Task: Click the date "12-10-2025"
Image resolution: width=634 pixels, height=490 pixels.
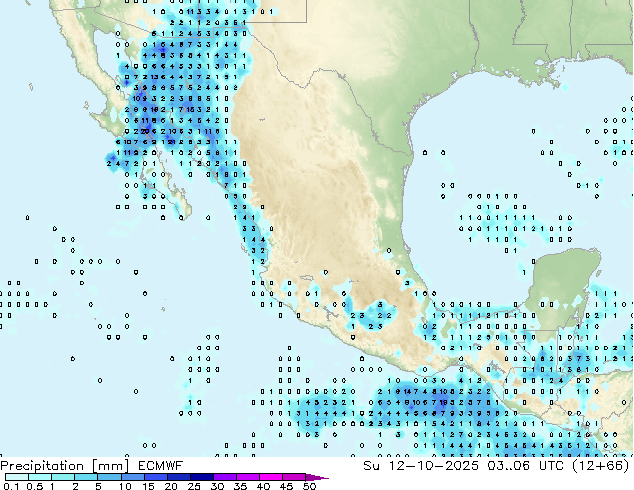Action: click(433, 466)
